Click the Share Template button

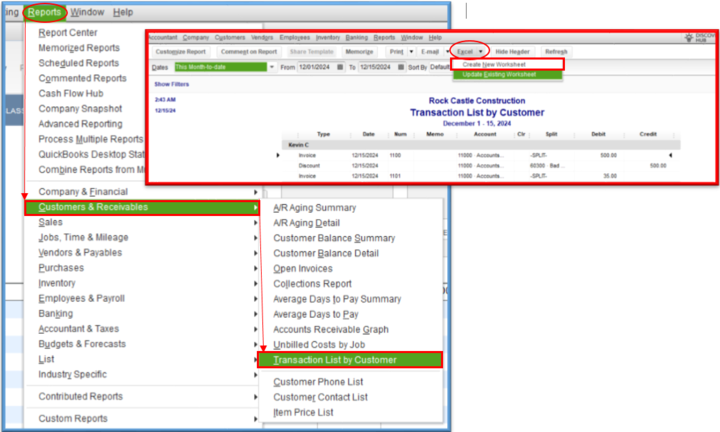point(311,52)
